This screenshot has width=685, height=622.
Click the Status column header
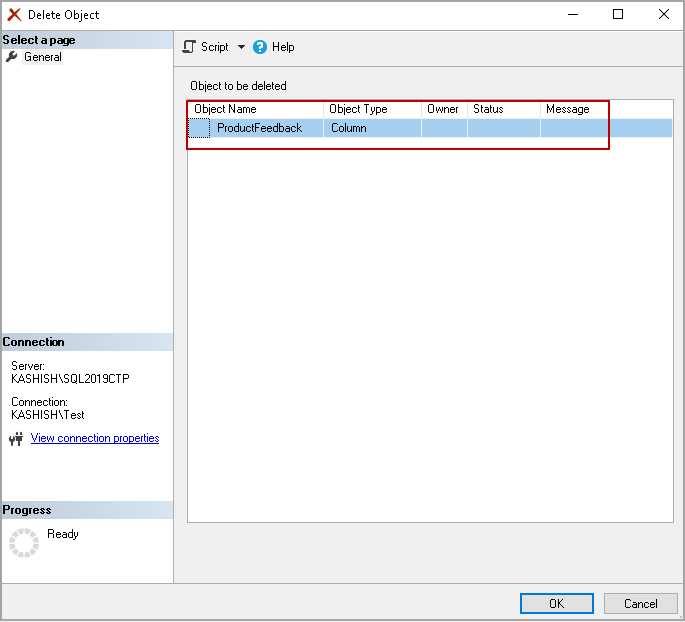(503, 109)
